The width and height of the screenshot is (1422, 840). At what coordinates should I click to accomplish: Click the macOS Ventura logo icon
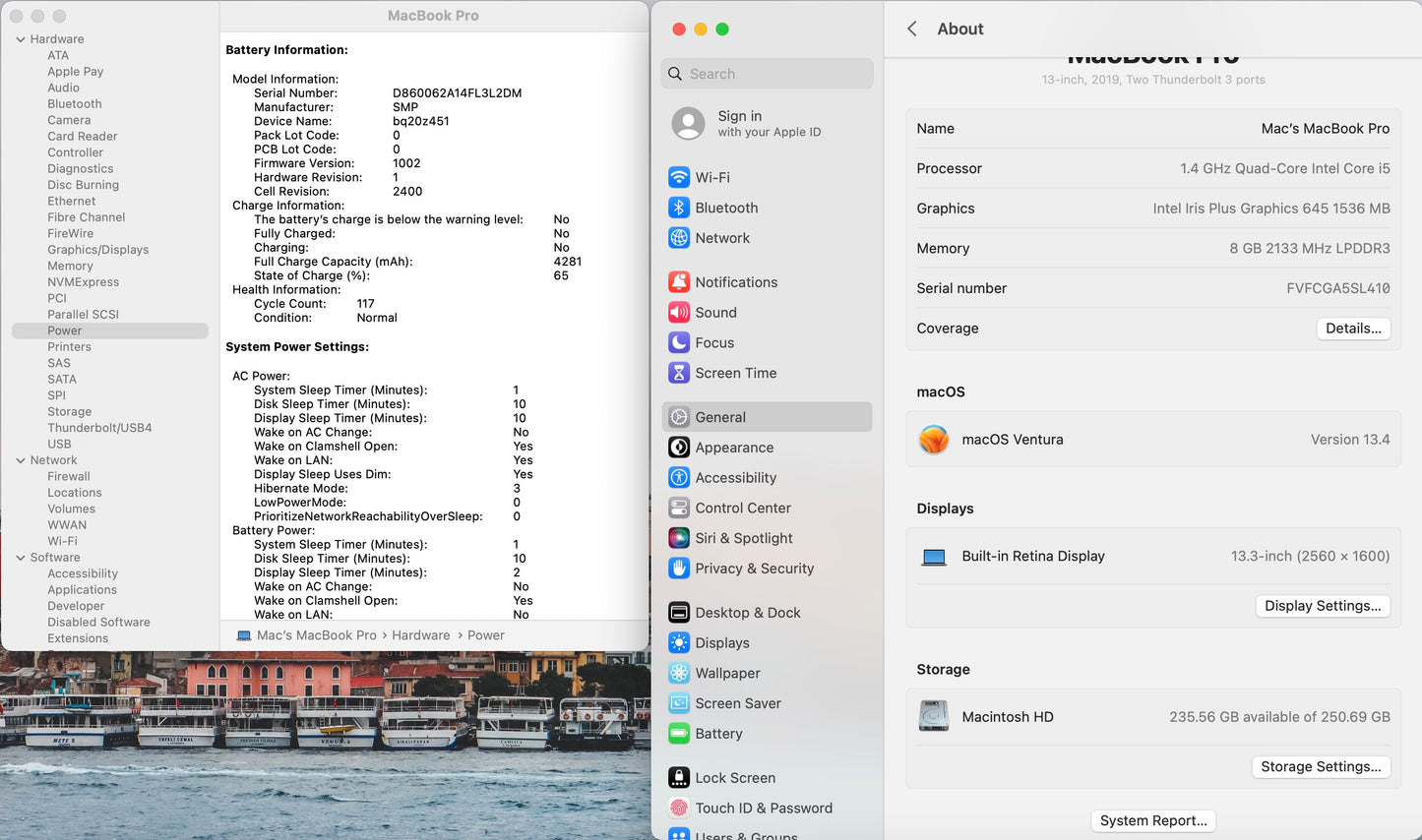point(934,440)
